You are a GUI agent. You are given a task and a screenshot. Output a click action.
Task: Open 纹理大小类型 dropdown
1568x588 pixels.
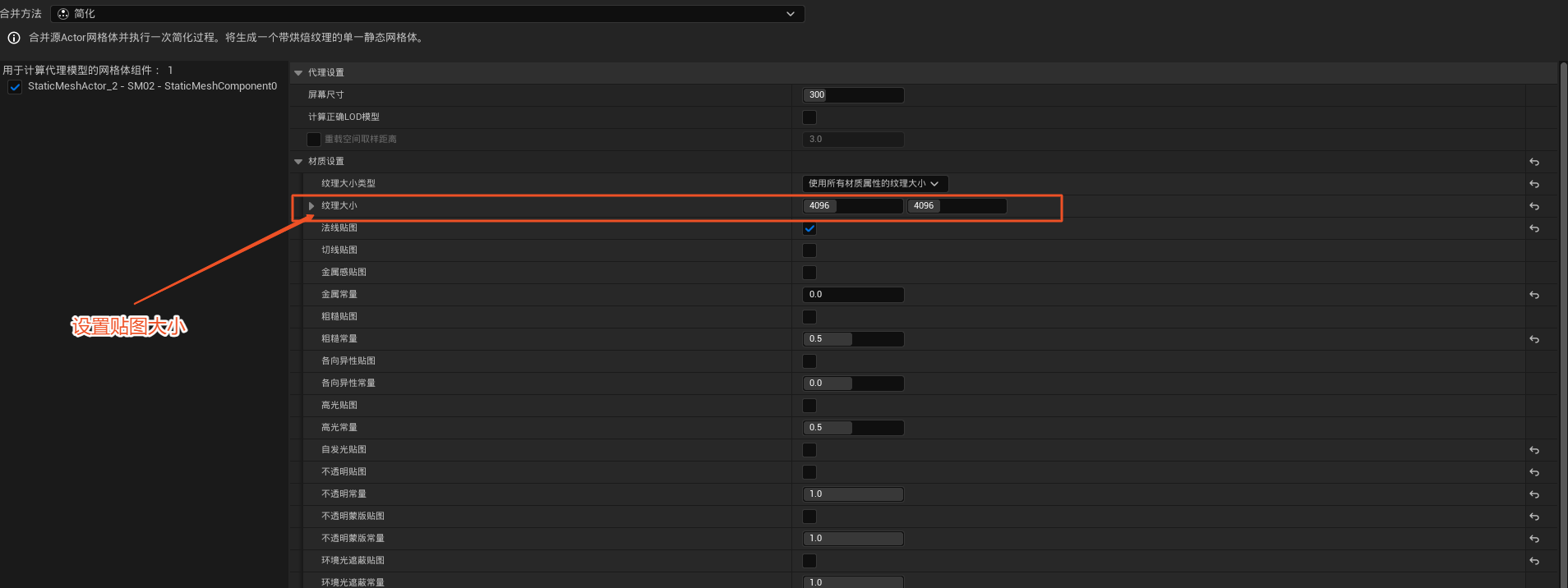875,184
